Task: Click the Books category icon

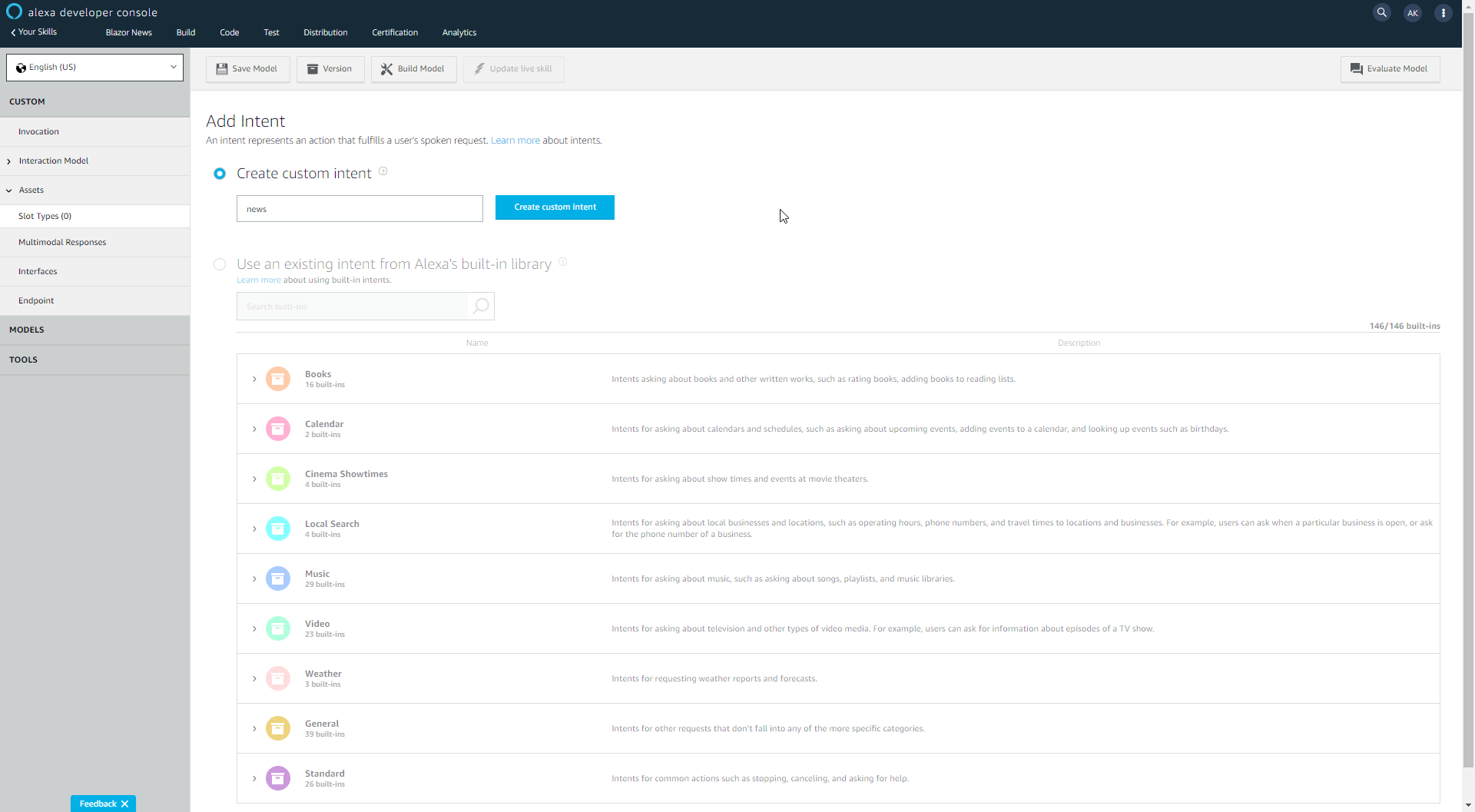Action: coord(278,379)
